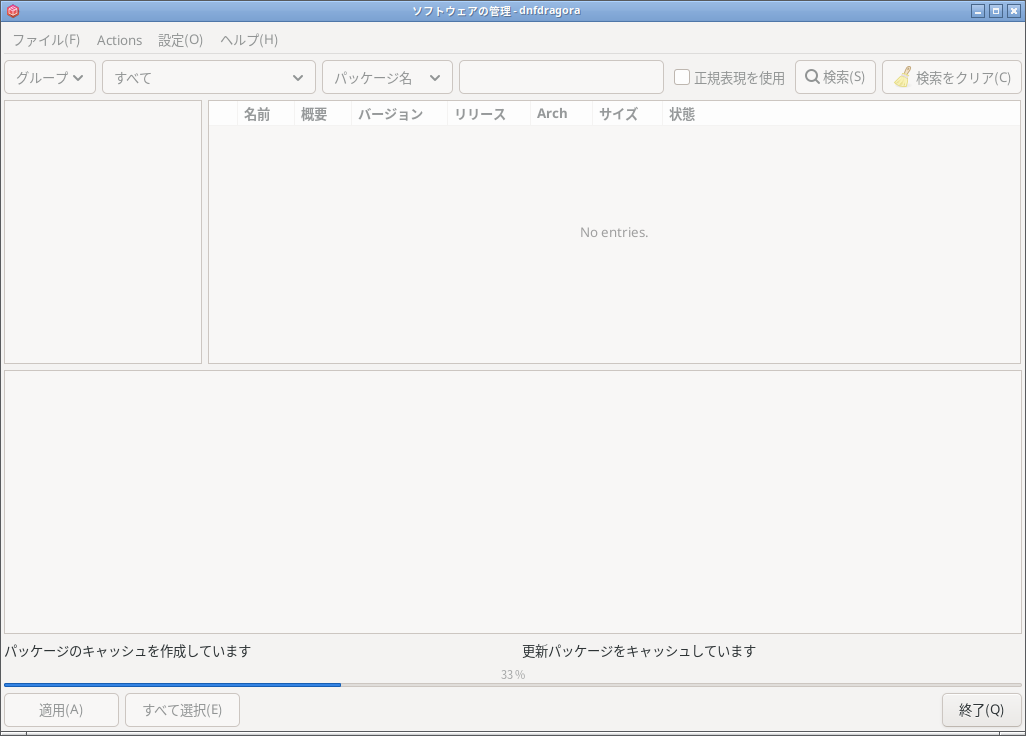Open the ヘルプ(H) menu
The image size is (1026, 736).
pos(249,40)
